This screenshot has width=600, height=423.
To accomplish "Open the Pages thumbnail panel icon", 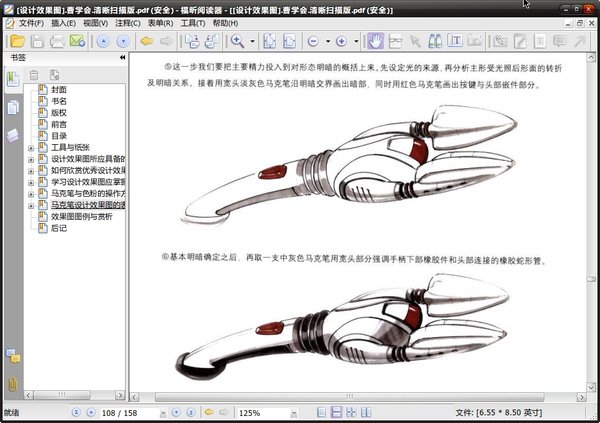I will [13, 107].
